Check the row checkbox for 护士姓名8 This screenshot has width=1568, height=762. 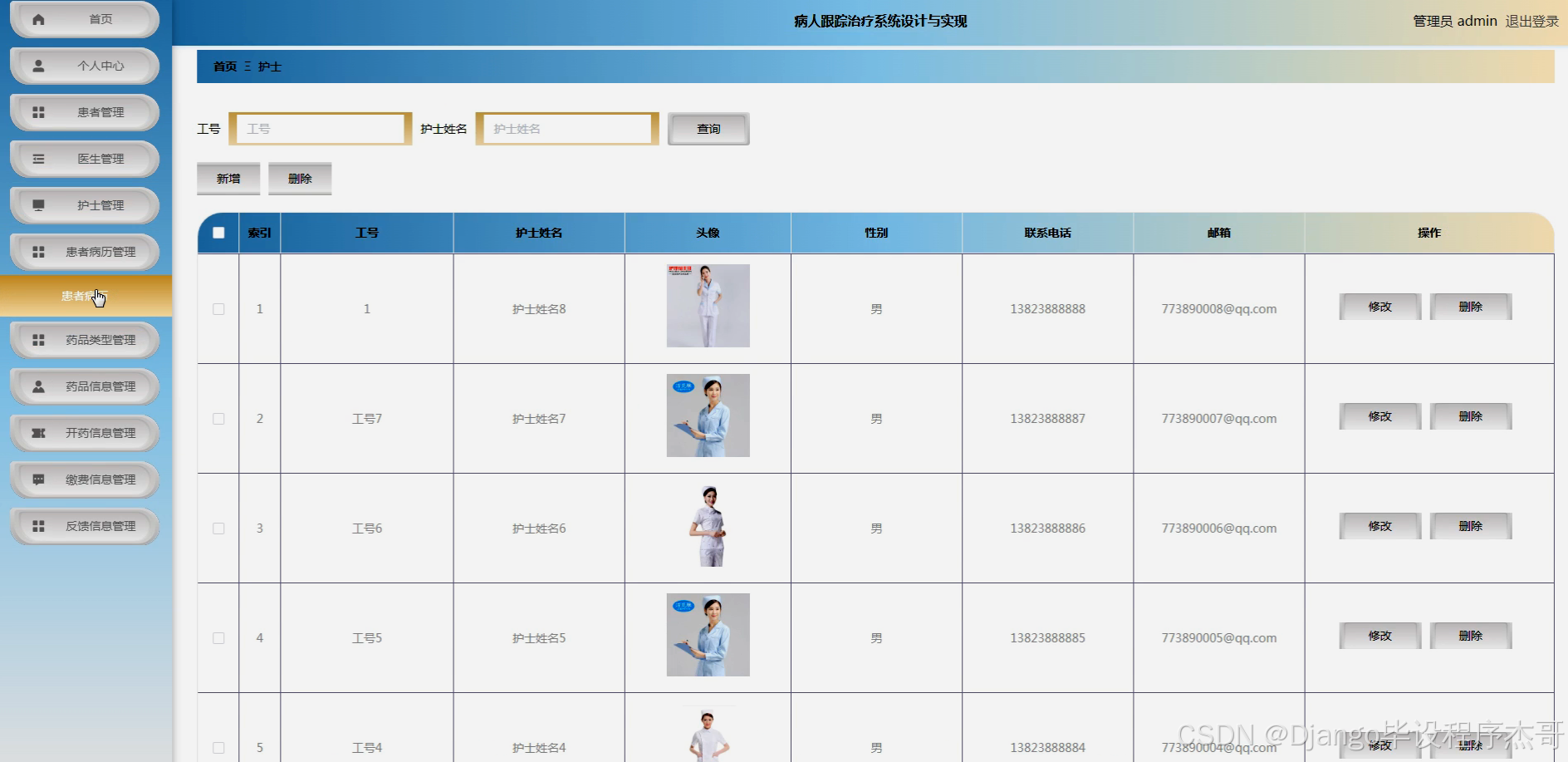218,309
